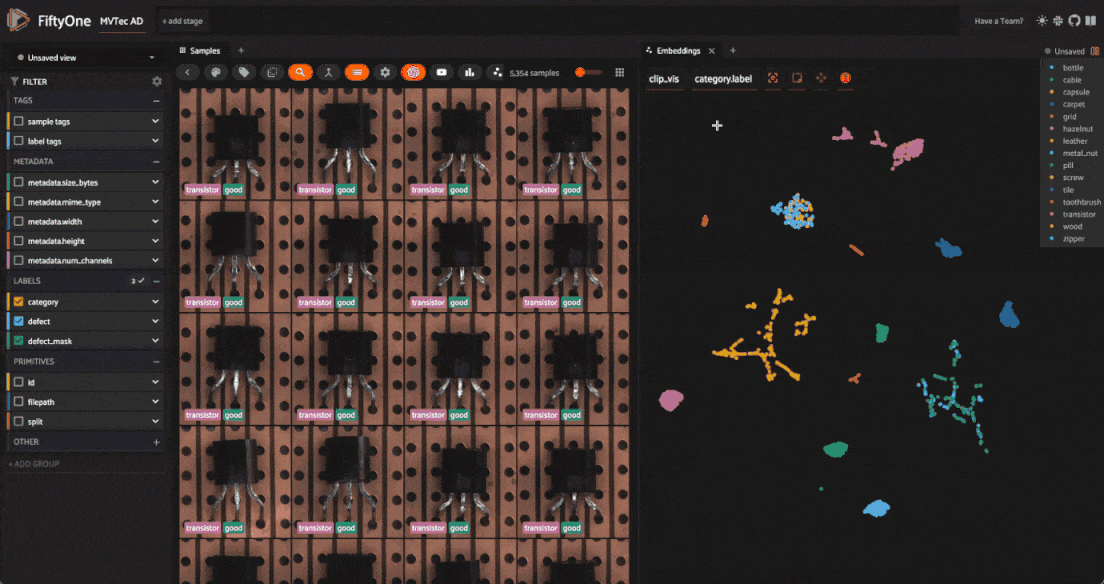
Task: Uncheck the category label checkbox
Action: pyautogui.click(x=19, y=302)
